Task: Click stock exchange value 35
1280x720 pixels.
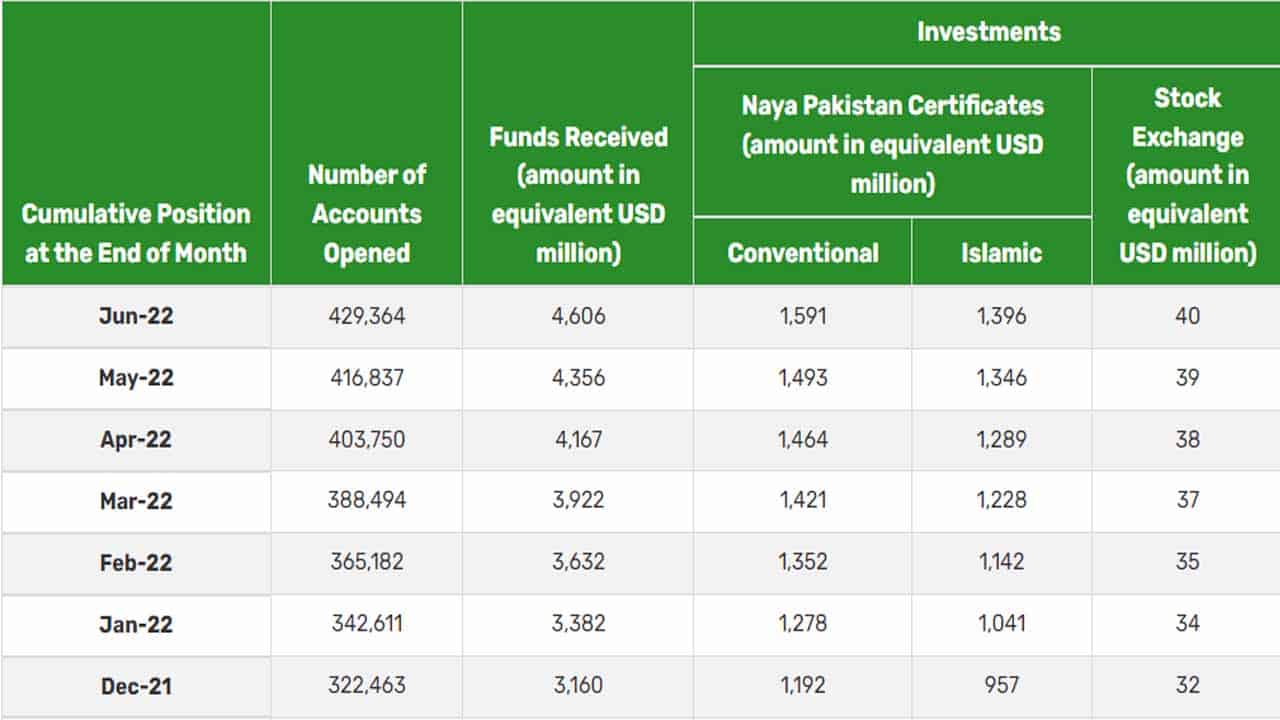Action: point(1187,563)
